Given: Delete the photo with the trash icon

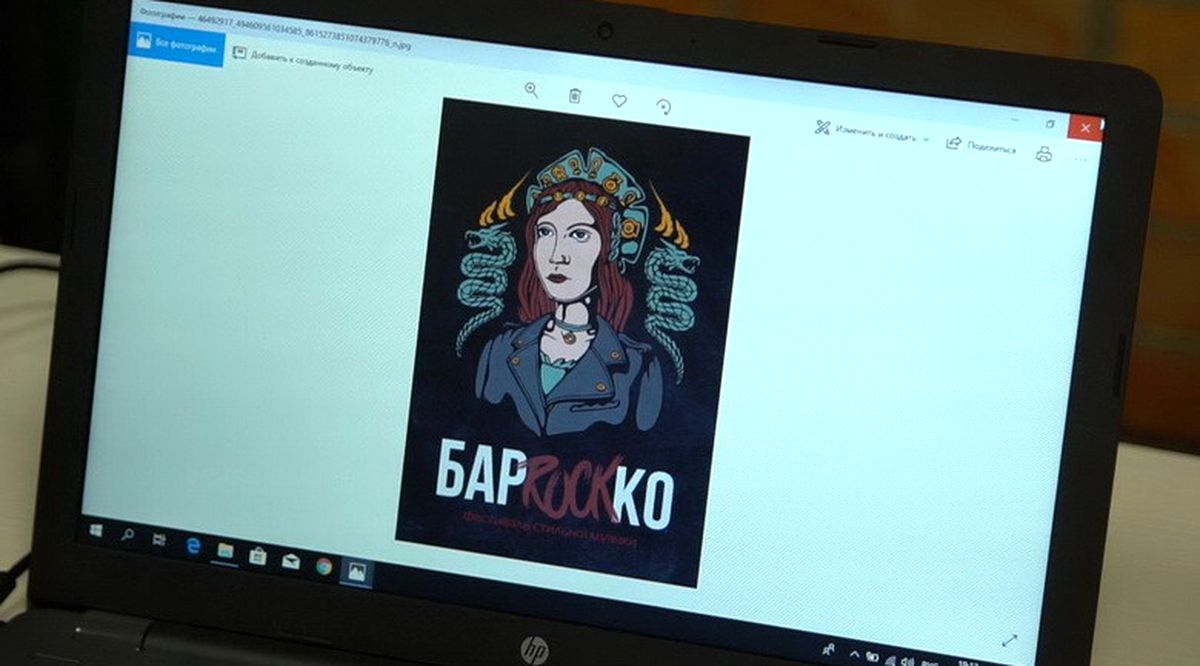Looking at the screenshot, I should point(575,96).
